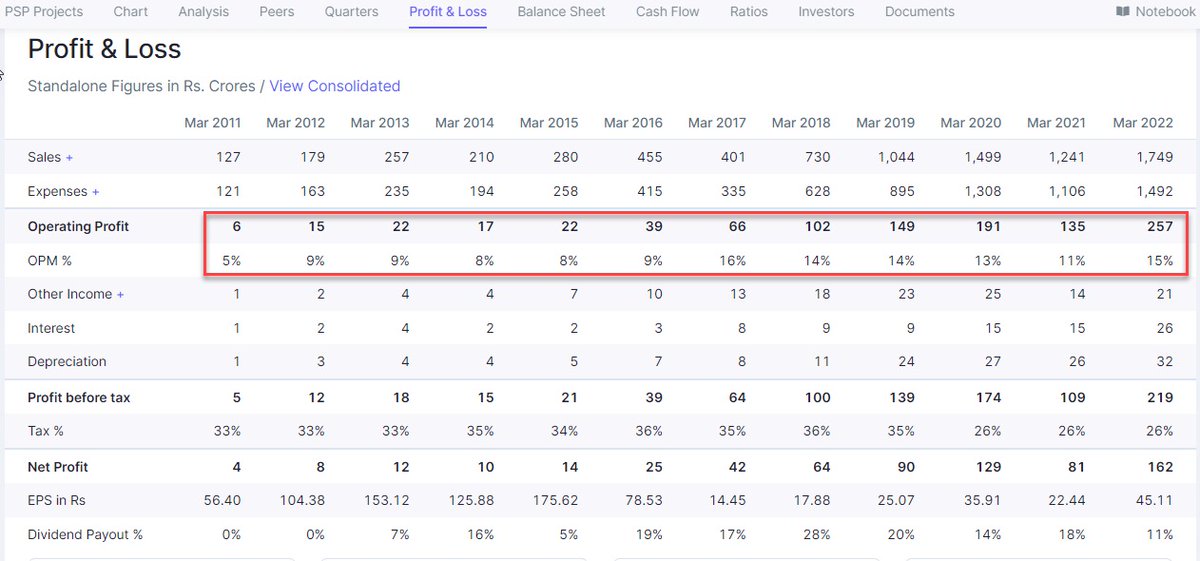The height and width of the screenshot is (561, 1200).
Task: Go to the Ratios tab
Action: tap(749, 12)
